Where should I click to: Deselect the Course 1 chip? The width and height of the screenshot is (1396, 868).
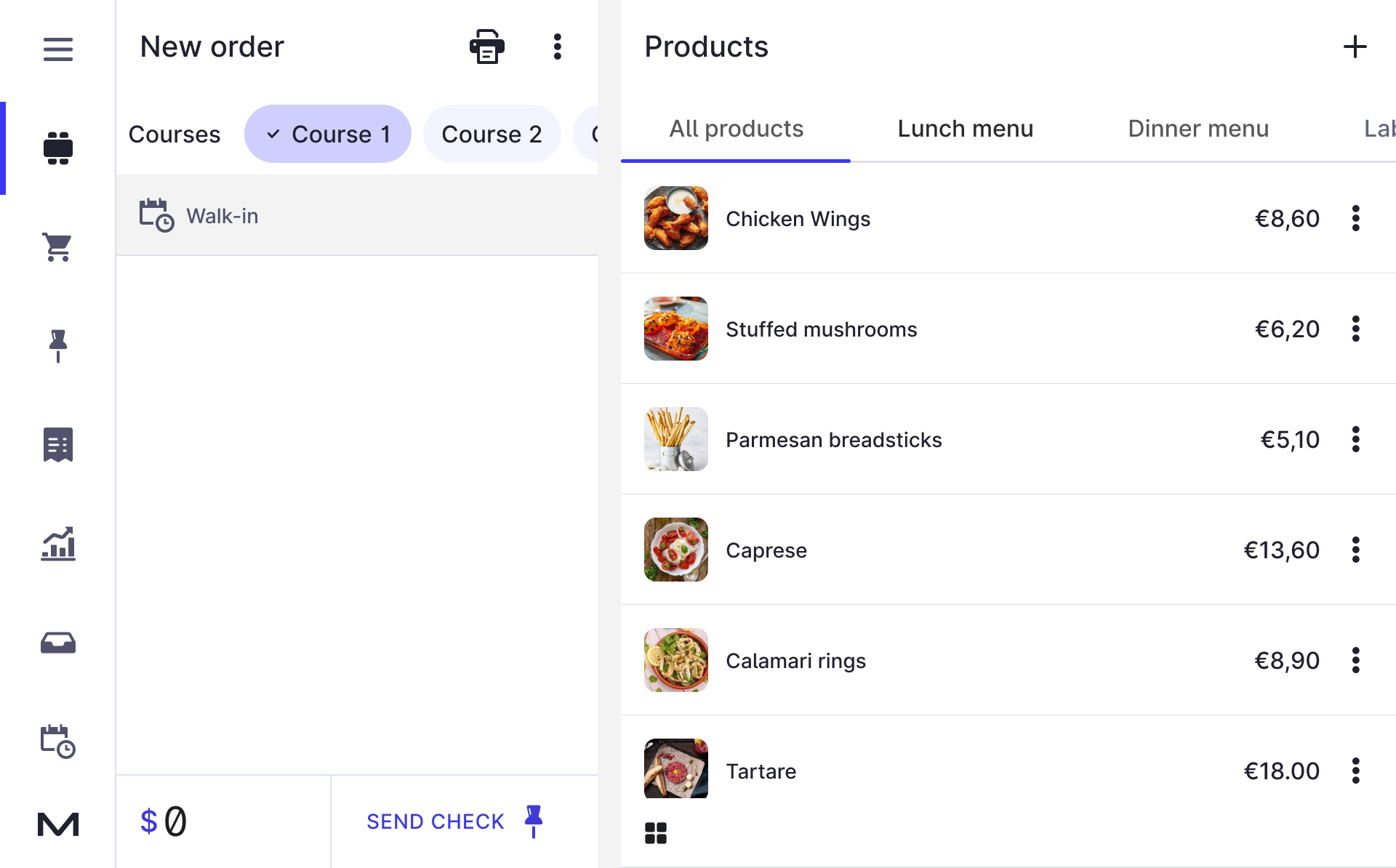[327, 133]
